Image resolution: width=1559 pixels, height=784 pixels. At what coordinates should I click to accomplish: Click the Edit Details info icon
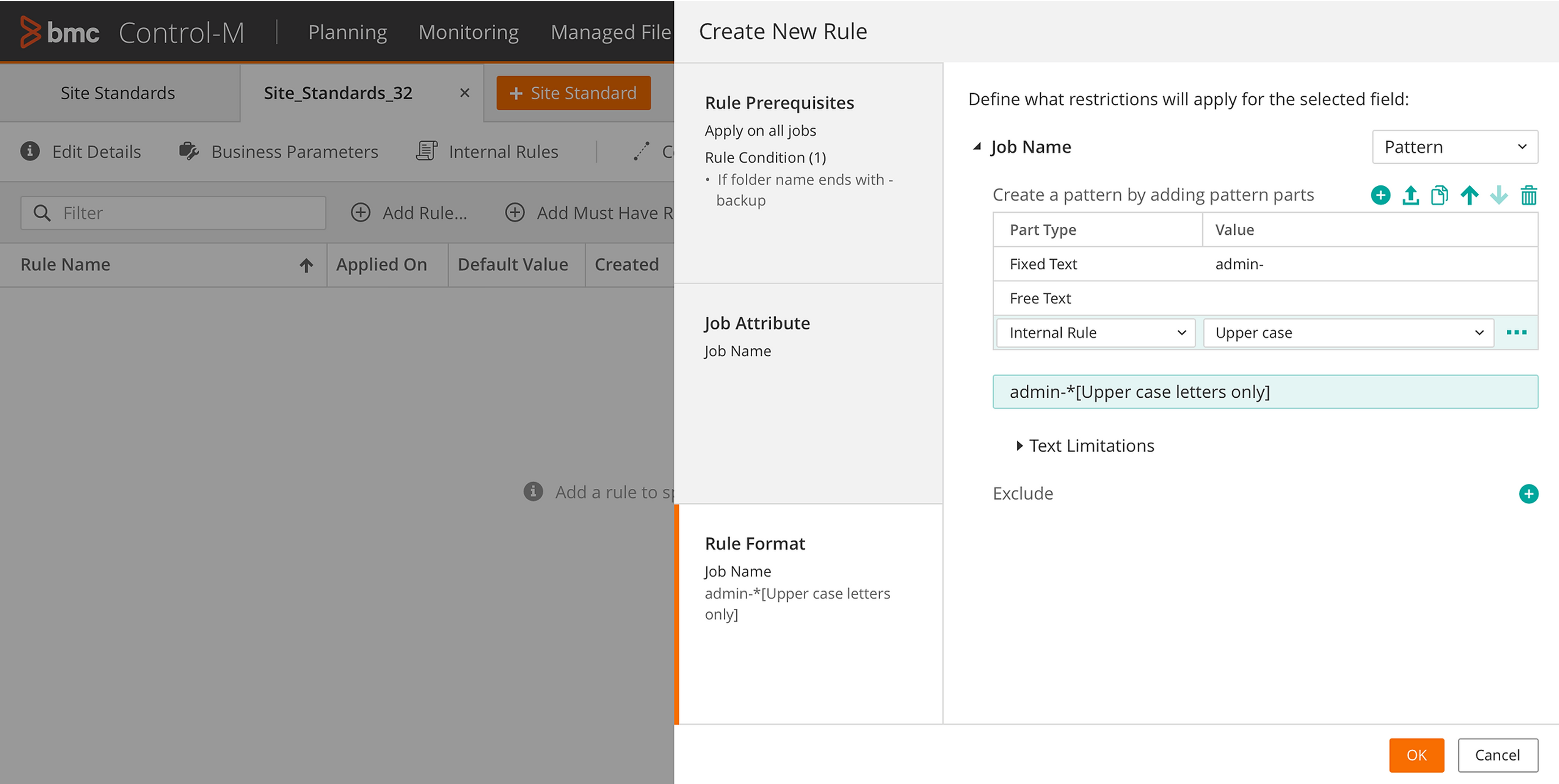coord(30,151)
